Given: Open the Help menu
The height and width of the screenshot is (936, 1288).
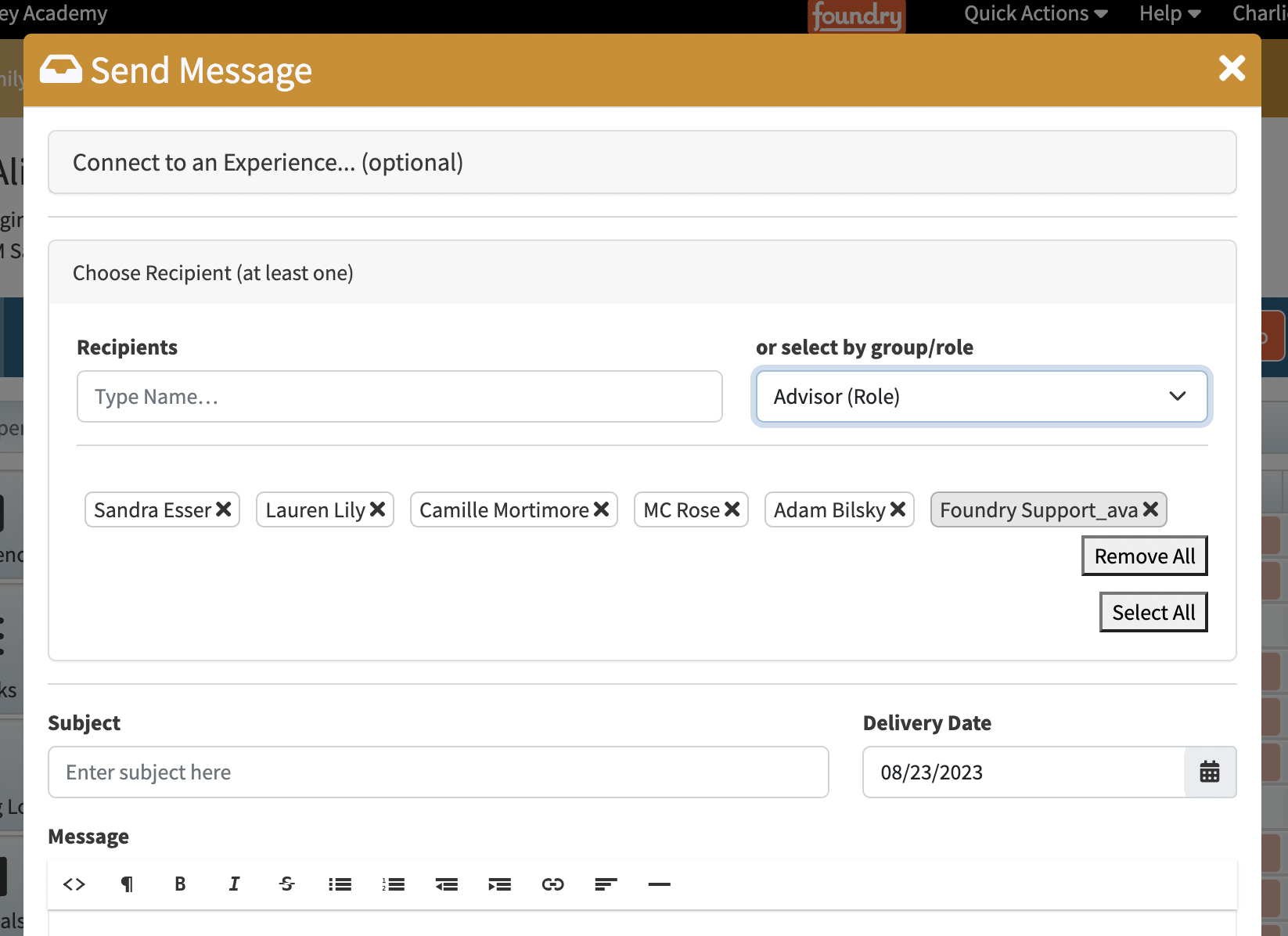Looking at the screenshot, I should pos(1170,13).
